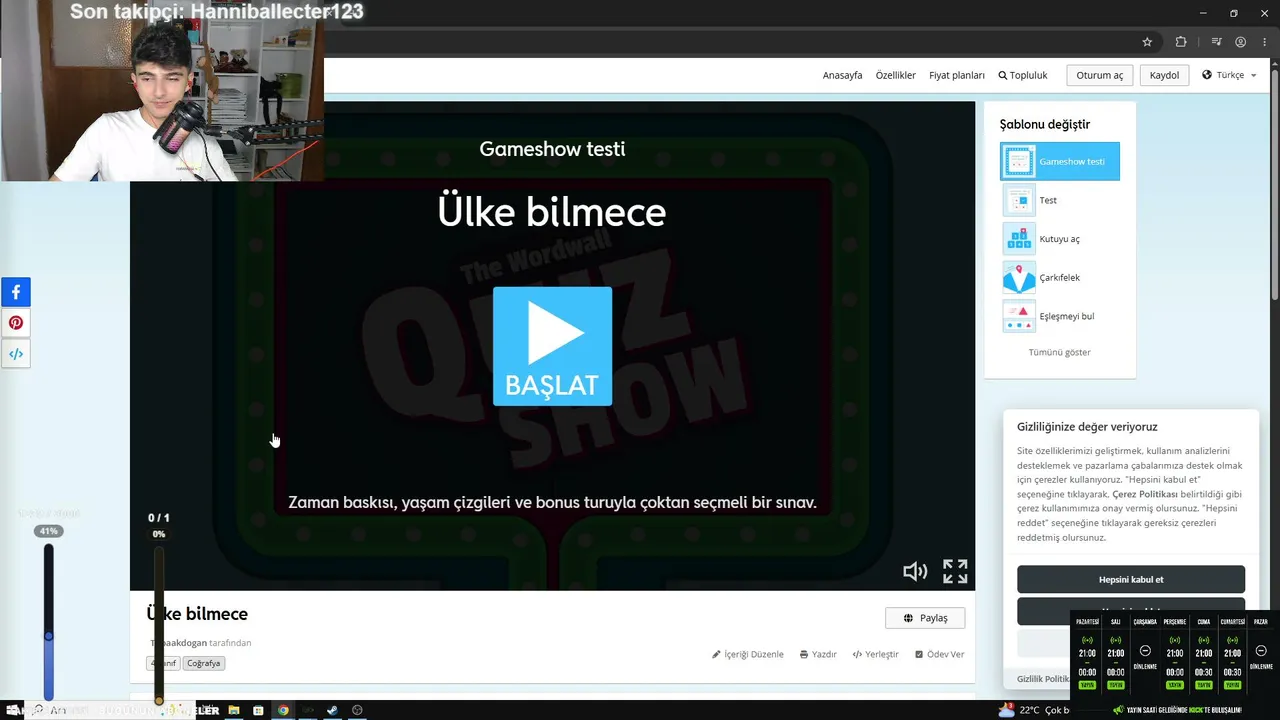Open the Topluluk search link
1280x720 pixels.
[x=1023, y=75]
